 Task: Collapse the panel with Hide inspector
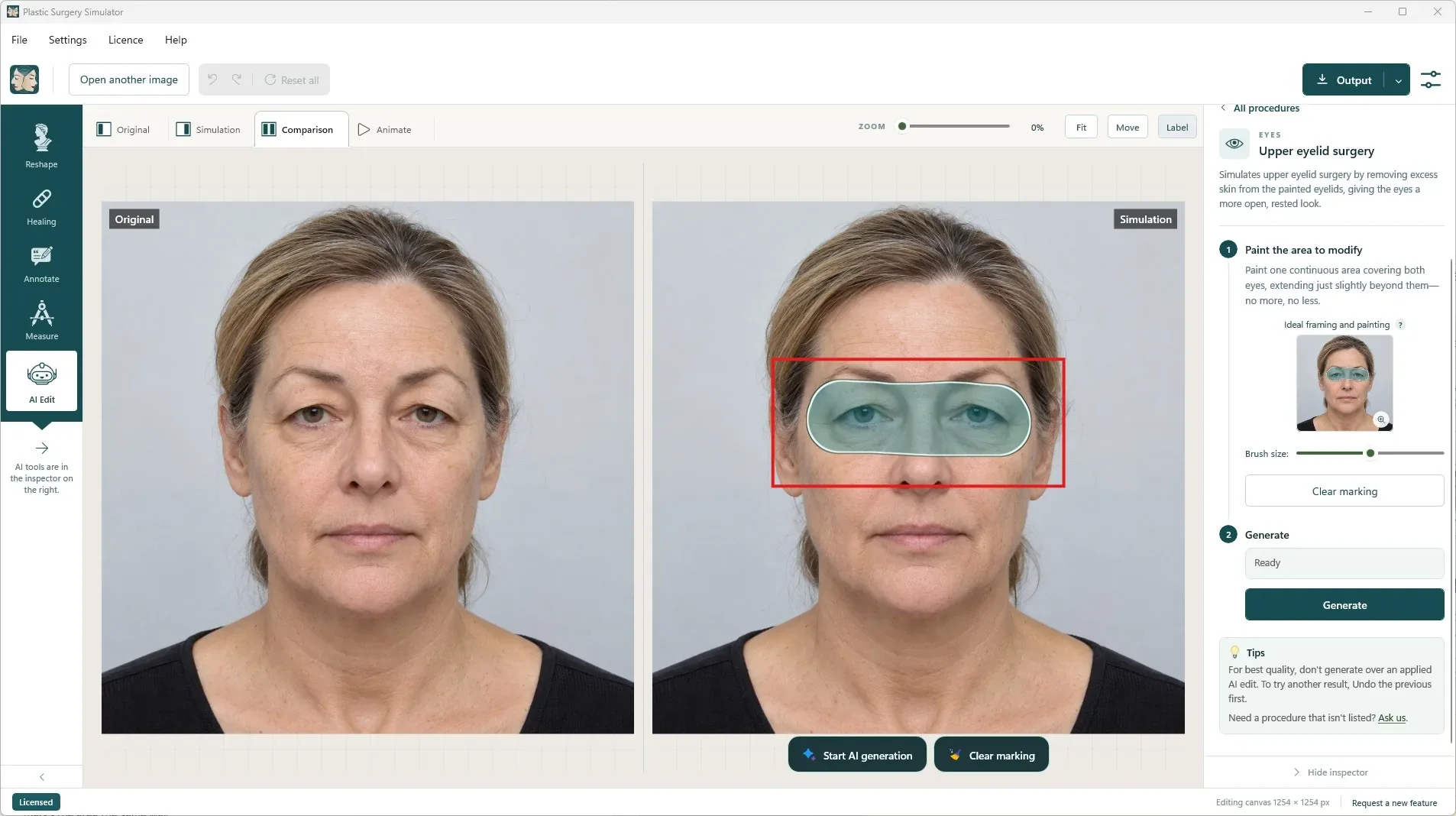pos(1330,772)
